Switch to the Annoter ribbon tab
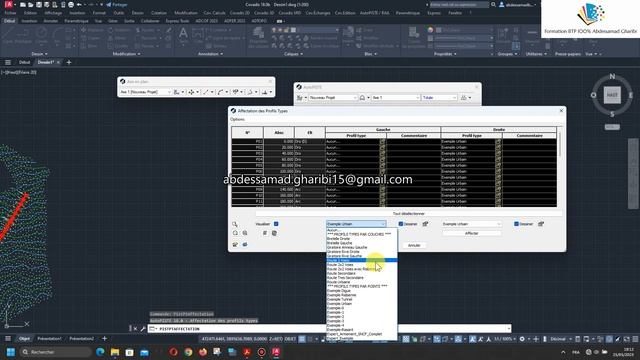640x360 pixels. tap(51, 21)
